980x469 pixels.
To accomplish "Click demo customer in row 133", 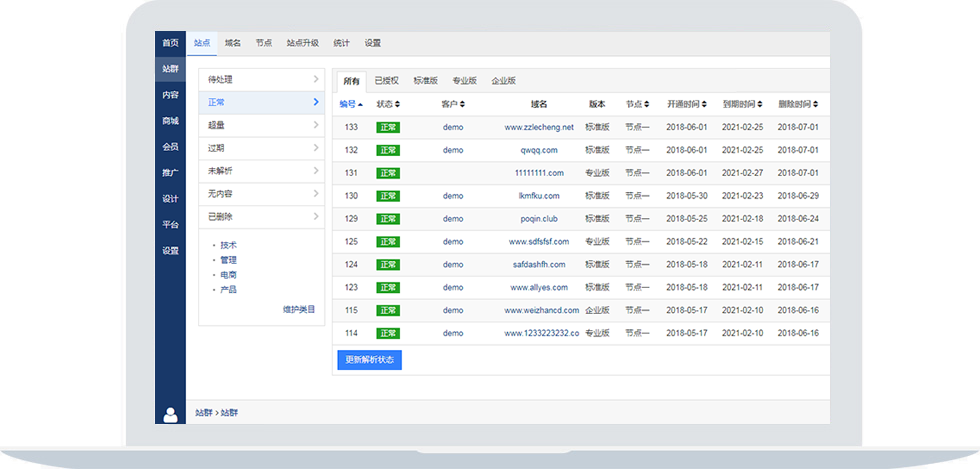I will 453,127.
